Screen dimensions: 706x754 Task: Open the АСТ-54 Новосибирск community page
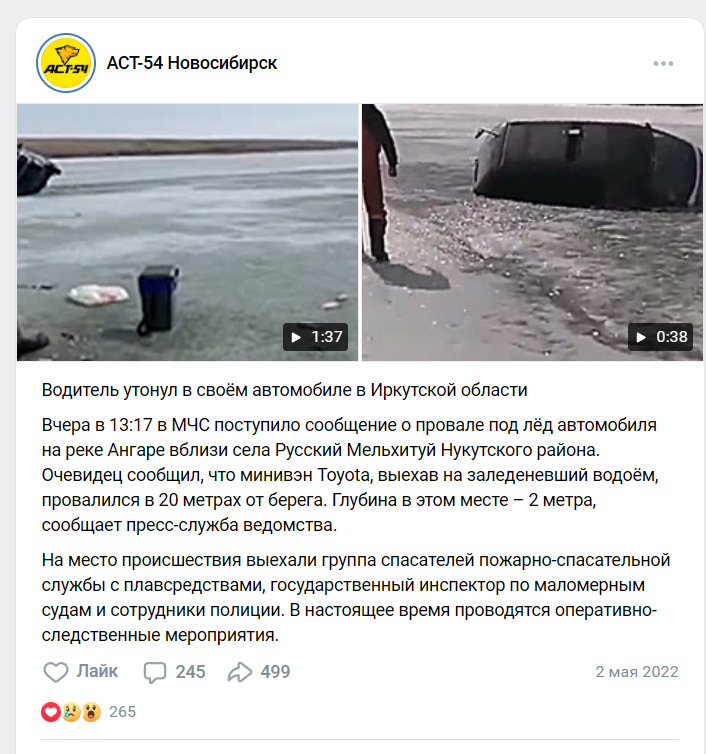[x=191, y=63]
